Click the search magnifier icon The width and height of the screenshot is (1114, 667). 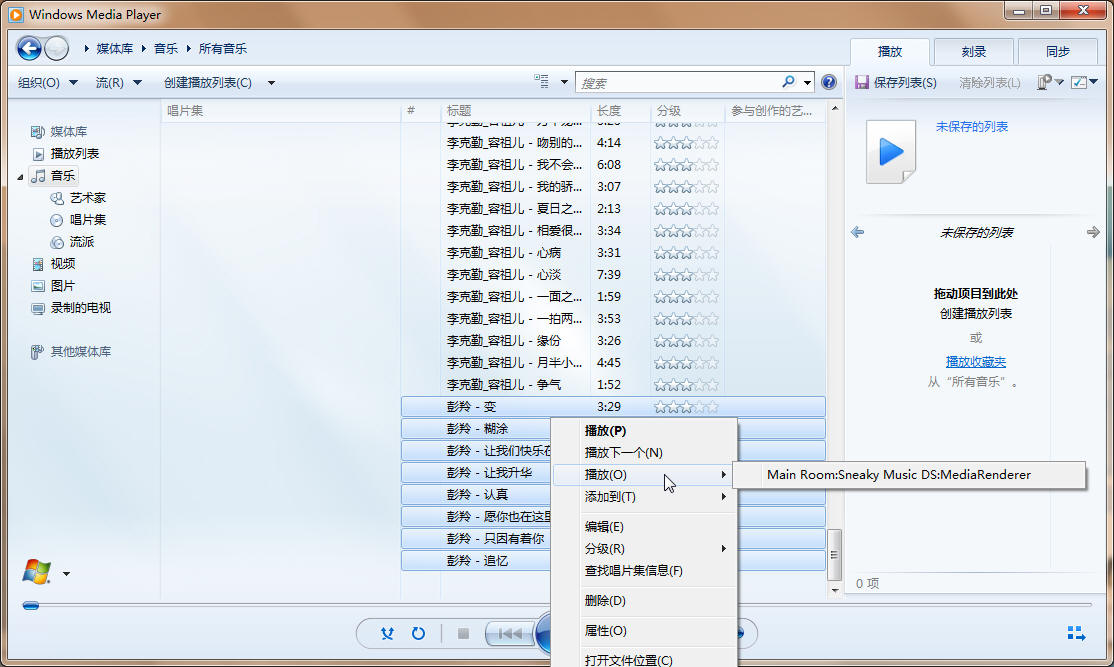pos(788,82)
